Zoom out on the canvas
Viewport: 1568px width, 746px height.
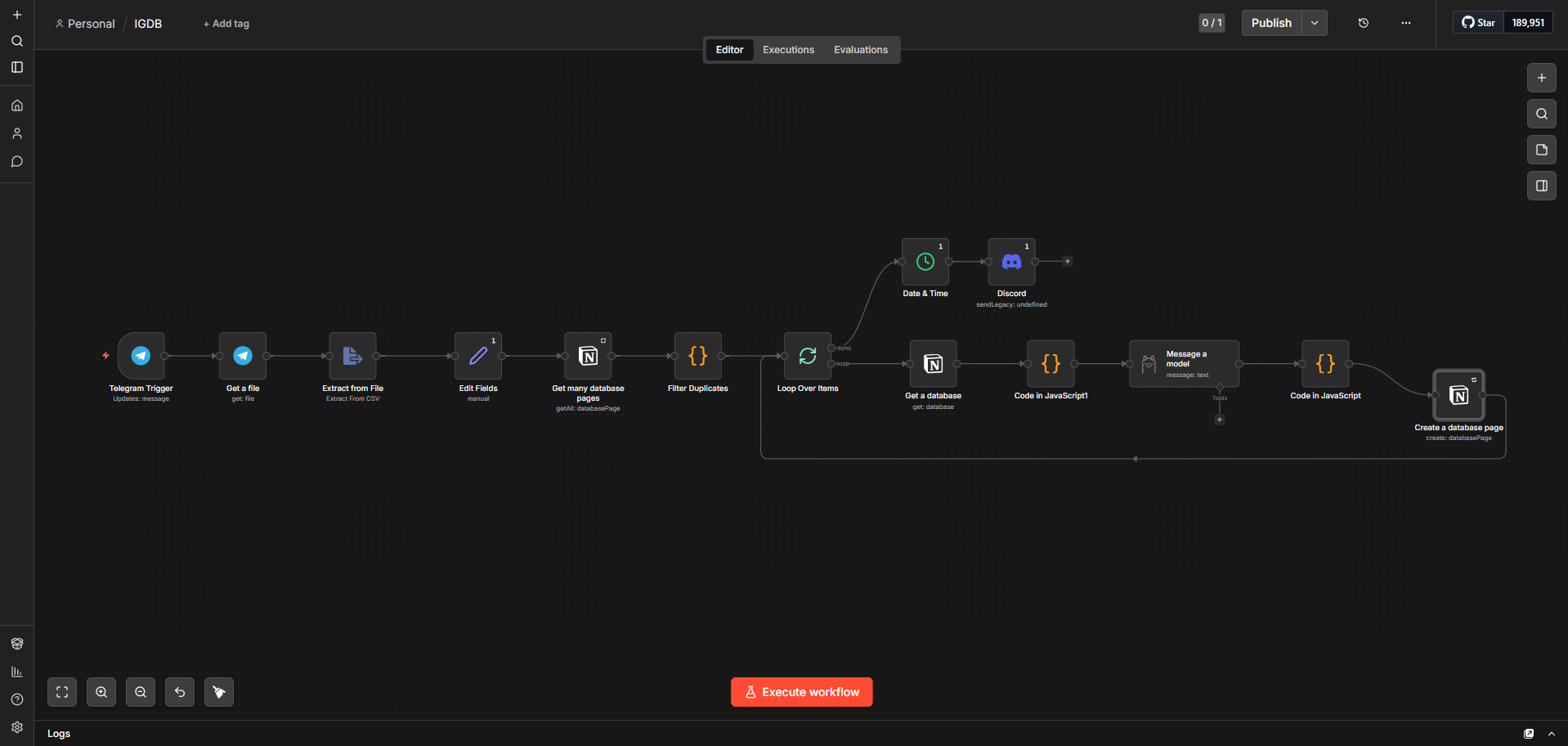(141, 692)
